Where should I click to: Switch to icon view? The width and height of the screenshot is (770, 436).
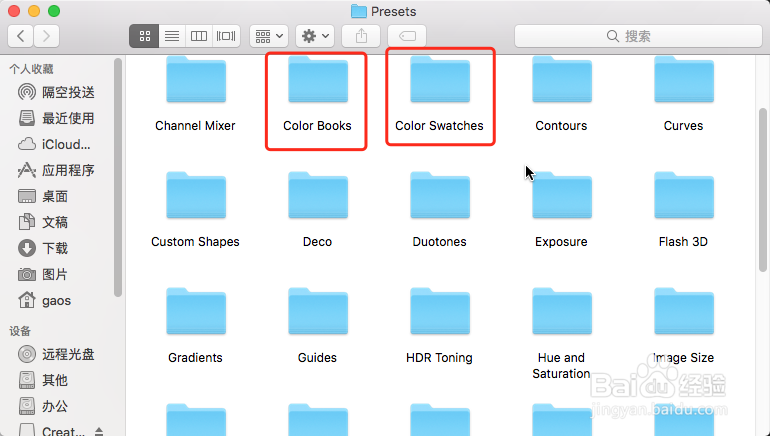coord(144,36)
